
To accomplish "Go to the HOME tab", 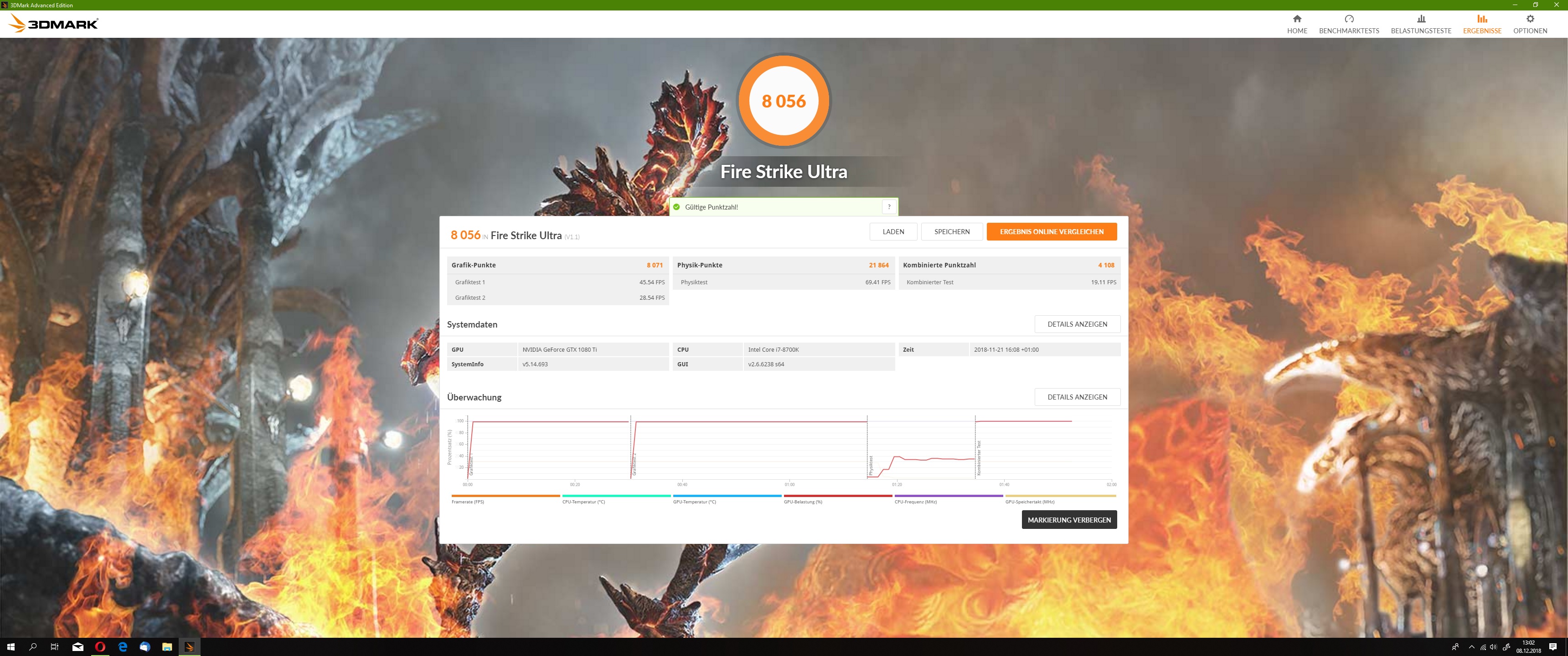I will click(x=1296, y=24).
